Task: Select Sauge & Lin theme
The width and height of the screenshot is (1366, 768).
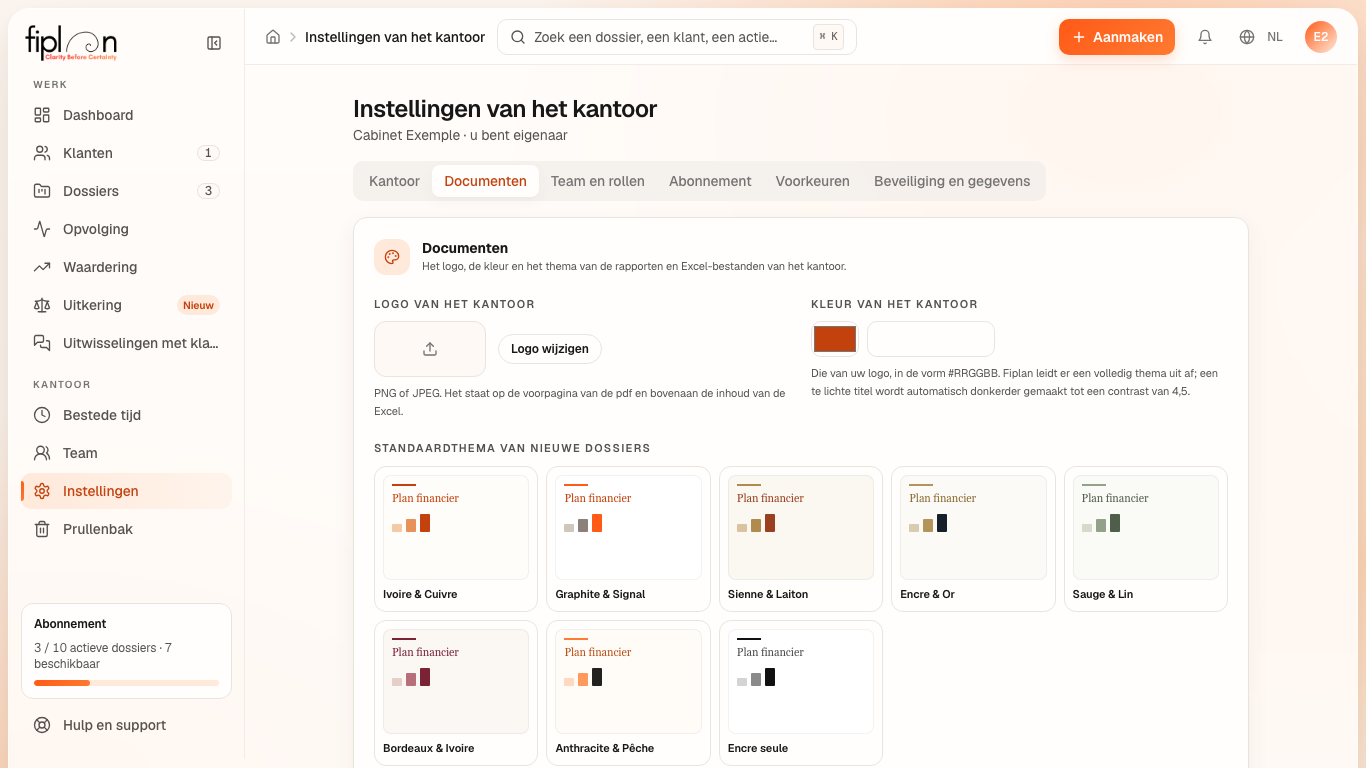Action: click(x=1146, y=539)
